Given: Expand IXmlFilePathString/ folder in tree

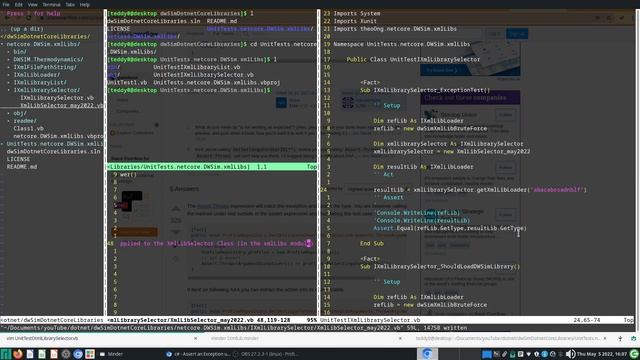Looking at the screenshot, I should click(x=9, y=67).
